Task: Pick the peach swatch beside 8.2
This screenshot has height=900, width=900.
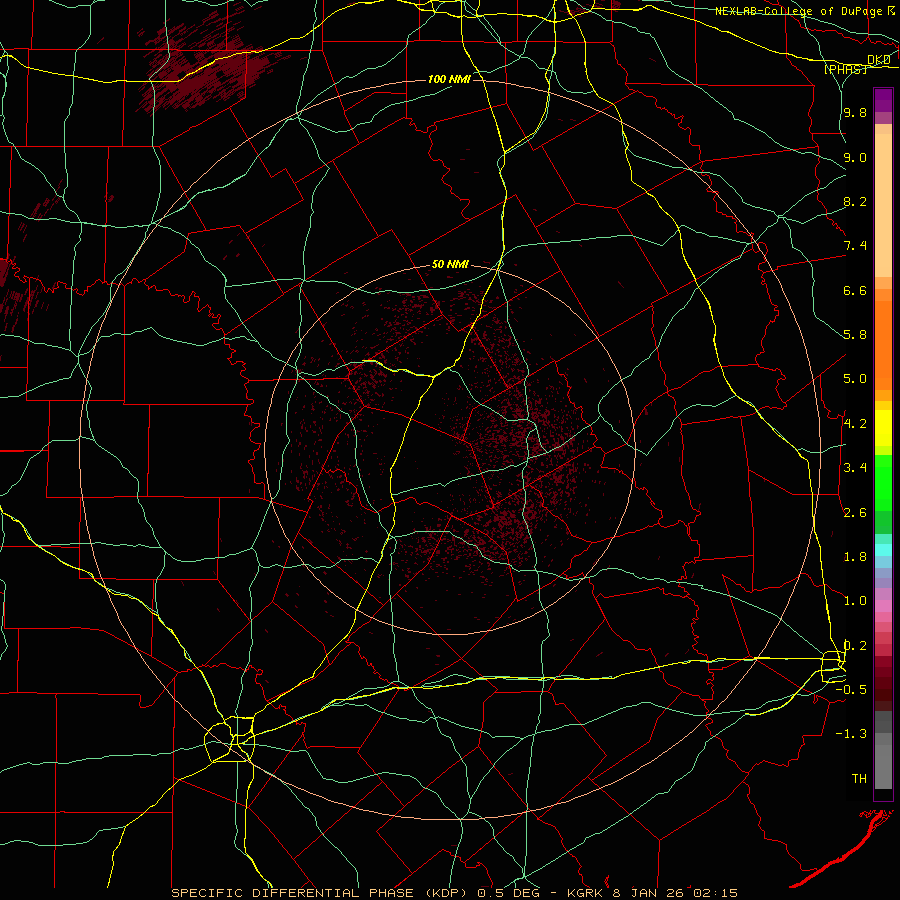Action: coord(883,205)
